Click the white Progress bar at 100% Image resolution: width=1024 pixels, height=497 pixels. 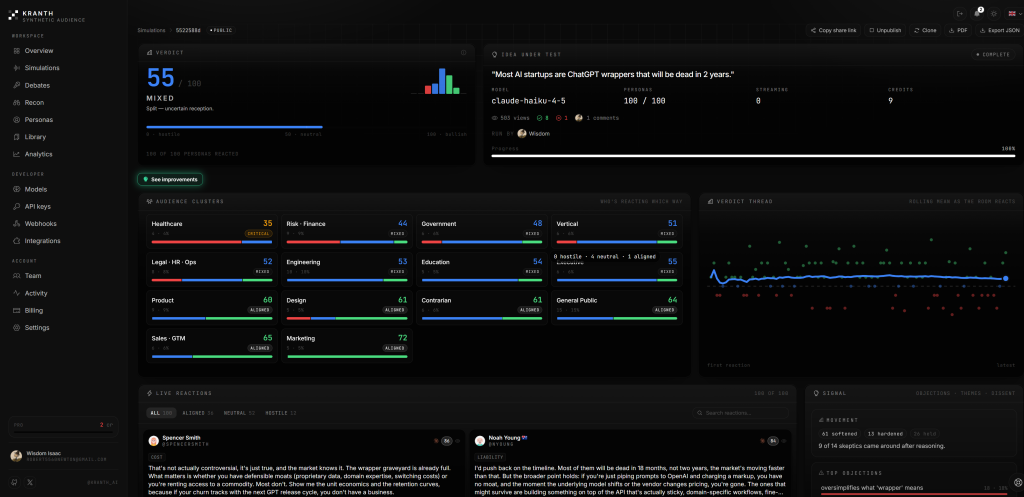tap(753, 156)
